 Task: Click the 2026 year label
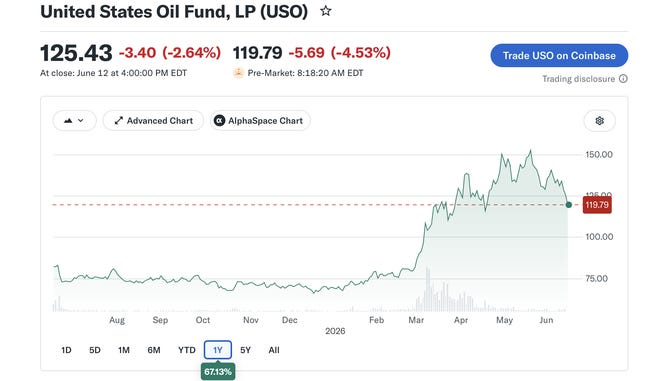(x=335, y=331)
